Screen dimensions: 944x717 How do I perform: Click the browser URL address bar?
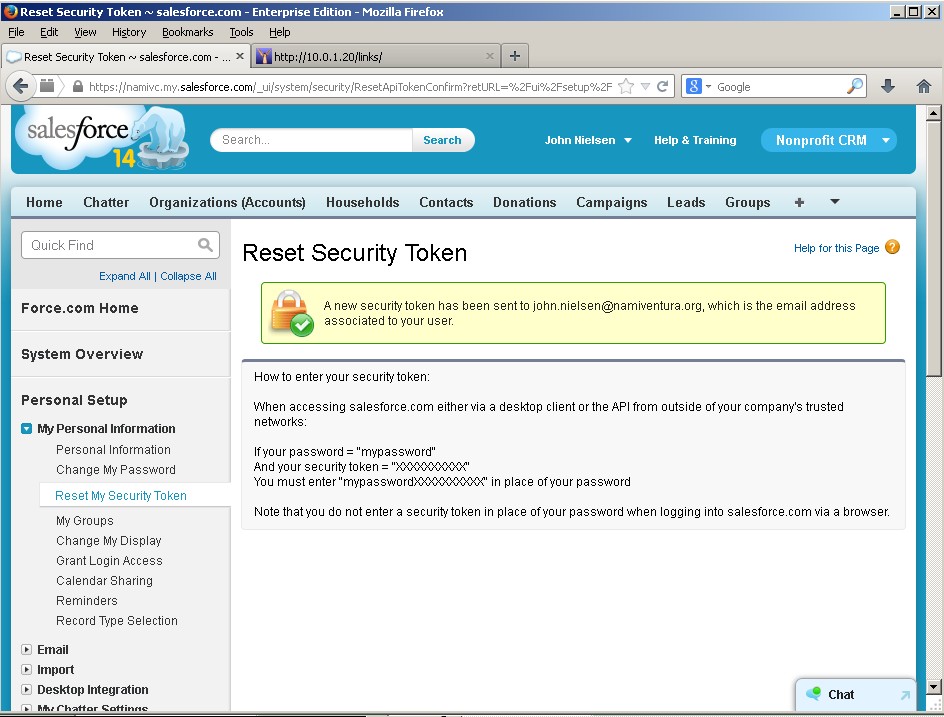[x=349, y=87]
